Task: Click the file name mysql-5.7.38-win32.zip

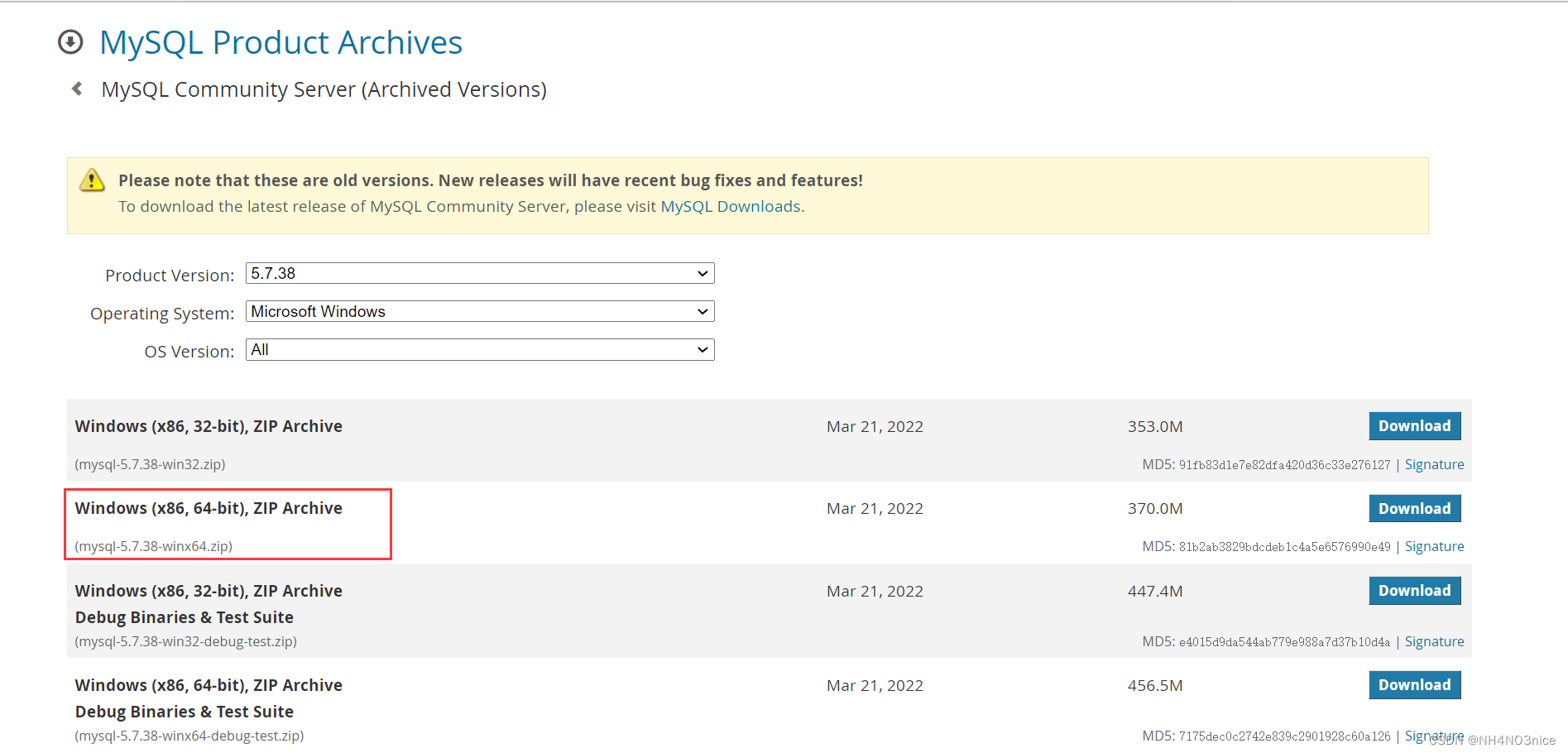Action: click(150, 464)
